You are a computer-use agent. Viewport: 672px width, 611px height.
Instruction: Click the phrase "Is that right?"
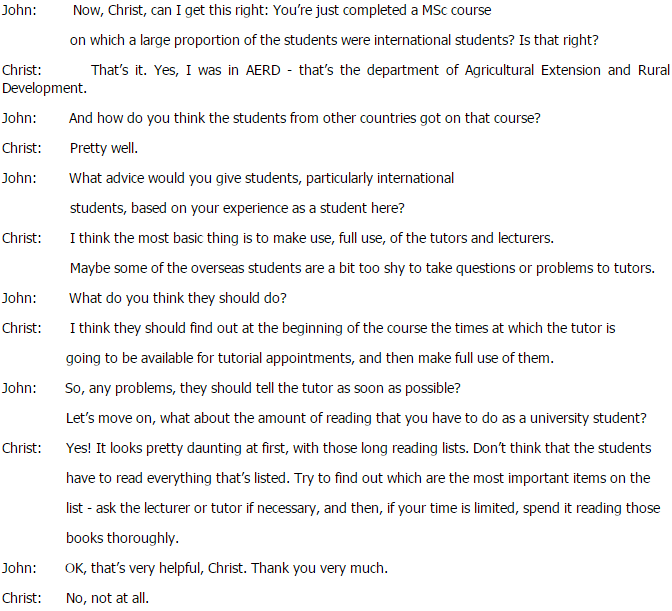558,40
